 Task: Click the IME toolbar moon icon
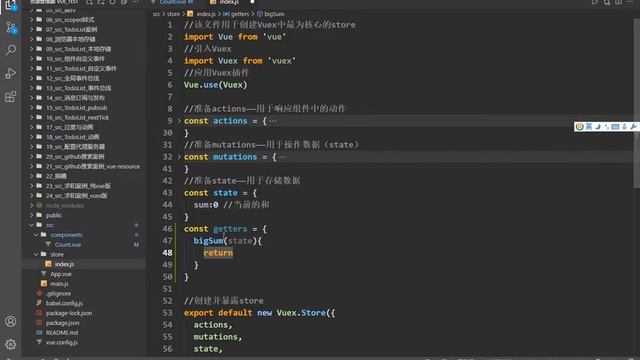(x=598, y=127)
